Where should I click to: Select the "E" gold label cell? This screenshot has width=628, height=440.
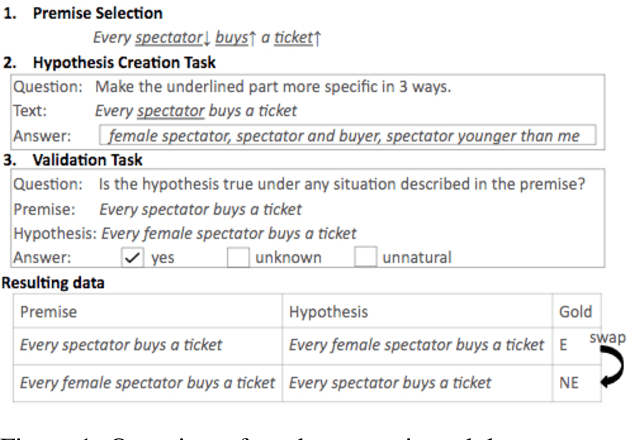[561, 346]
